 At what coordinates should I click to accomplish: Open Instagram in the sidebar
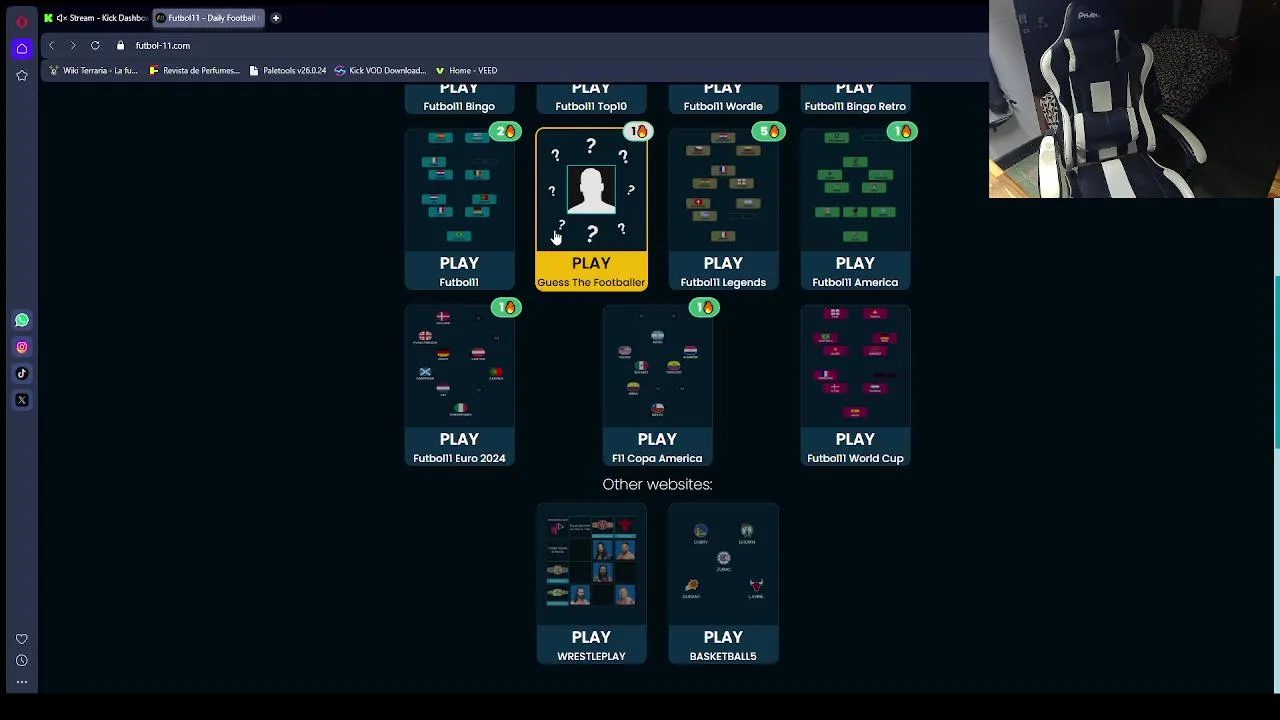tap(22, 347)
